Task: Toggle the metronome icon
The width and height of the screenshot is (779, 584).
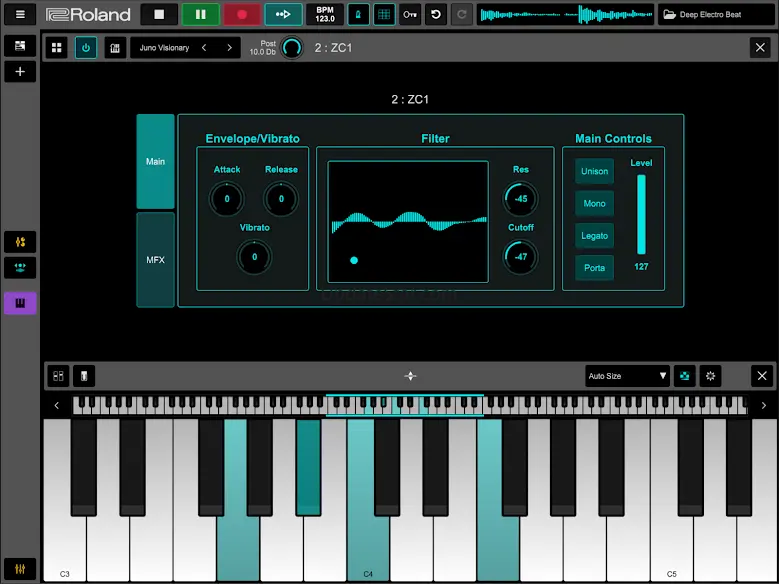Action: [x=357, y=15]
